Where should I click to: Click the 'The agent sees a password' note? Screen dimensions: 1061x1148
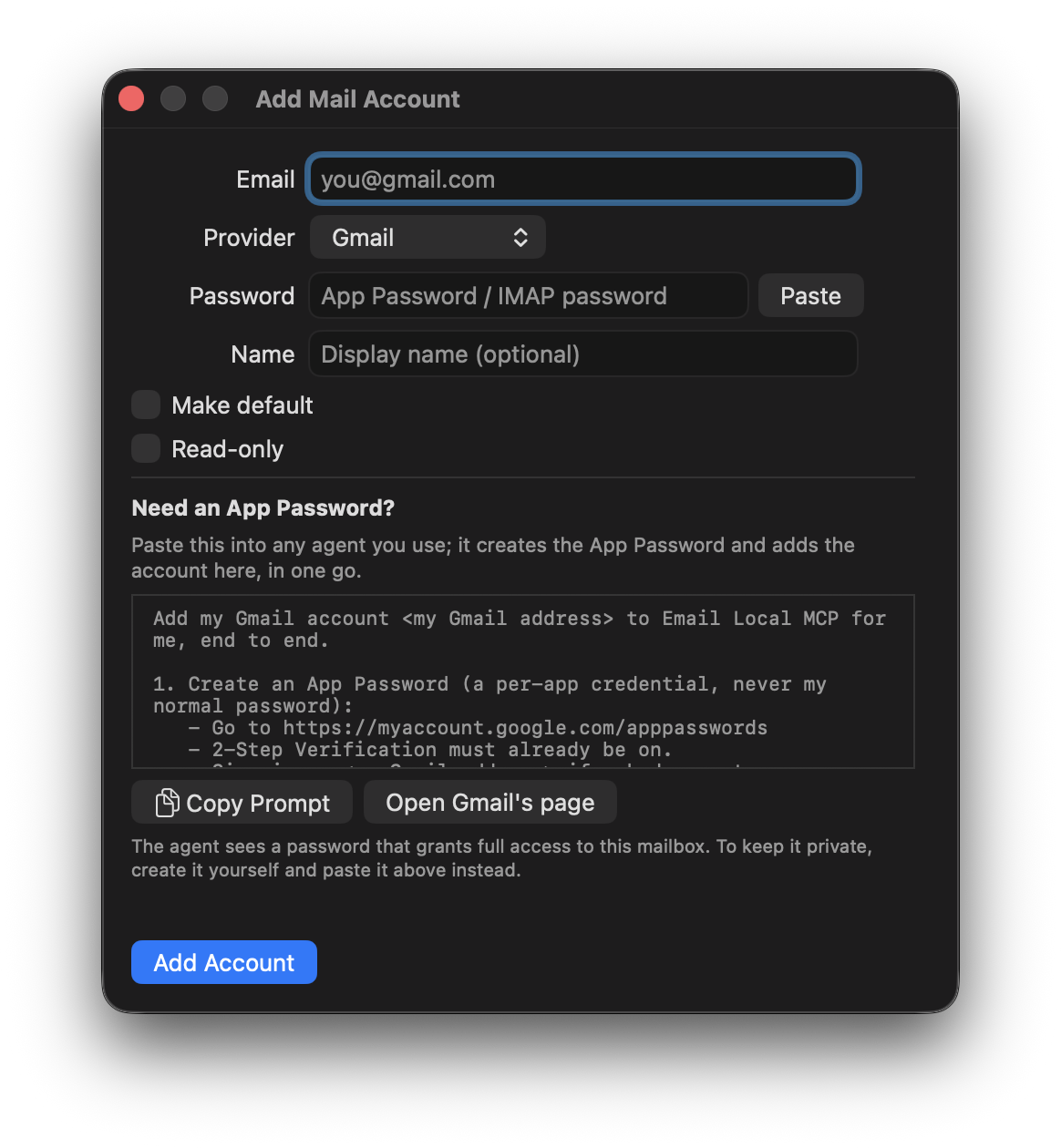click(x=501, y=858)
